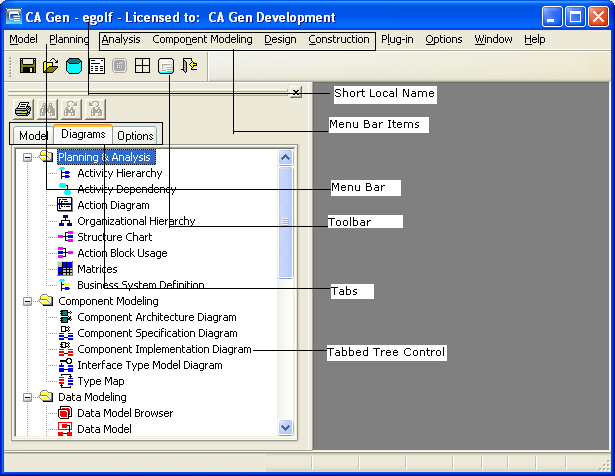
Task: Click the Component Specification Diagram icon
Action: (x=66, y=333)
